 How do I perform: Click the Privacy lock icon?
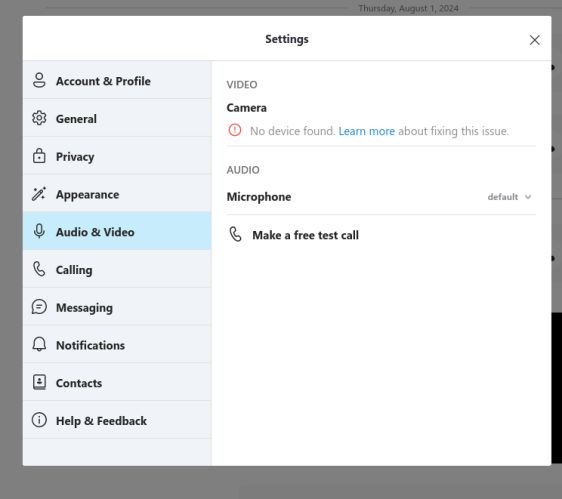coord(39,156)
